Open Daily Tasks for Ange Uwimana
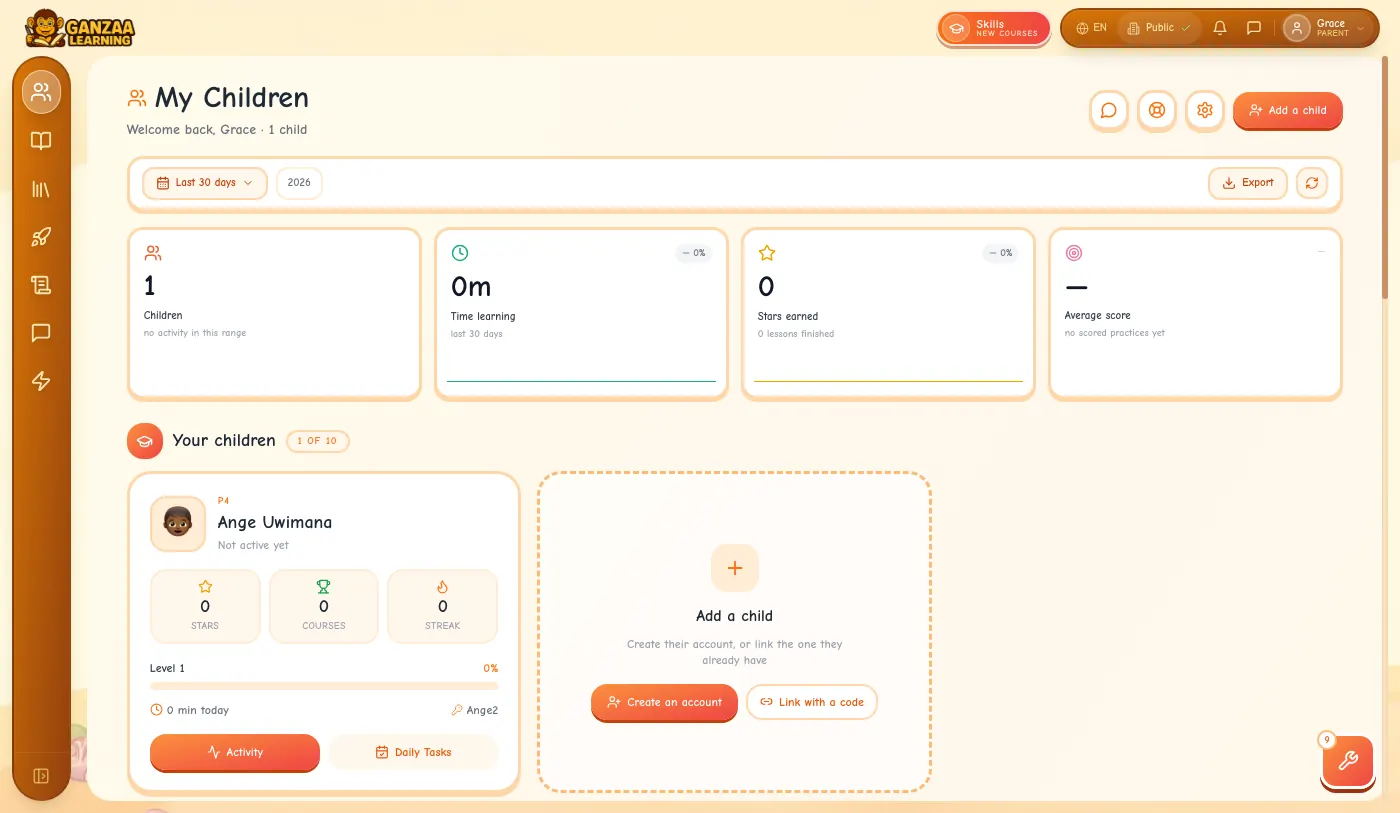1400x813 pixels. pyautogui.click(x=413, y=752)
